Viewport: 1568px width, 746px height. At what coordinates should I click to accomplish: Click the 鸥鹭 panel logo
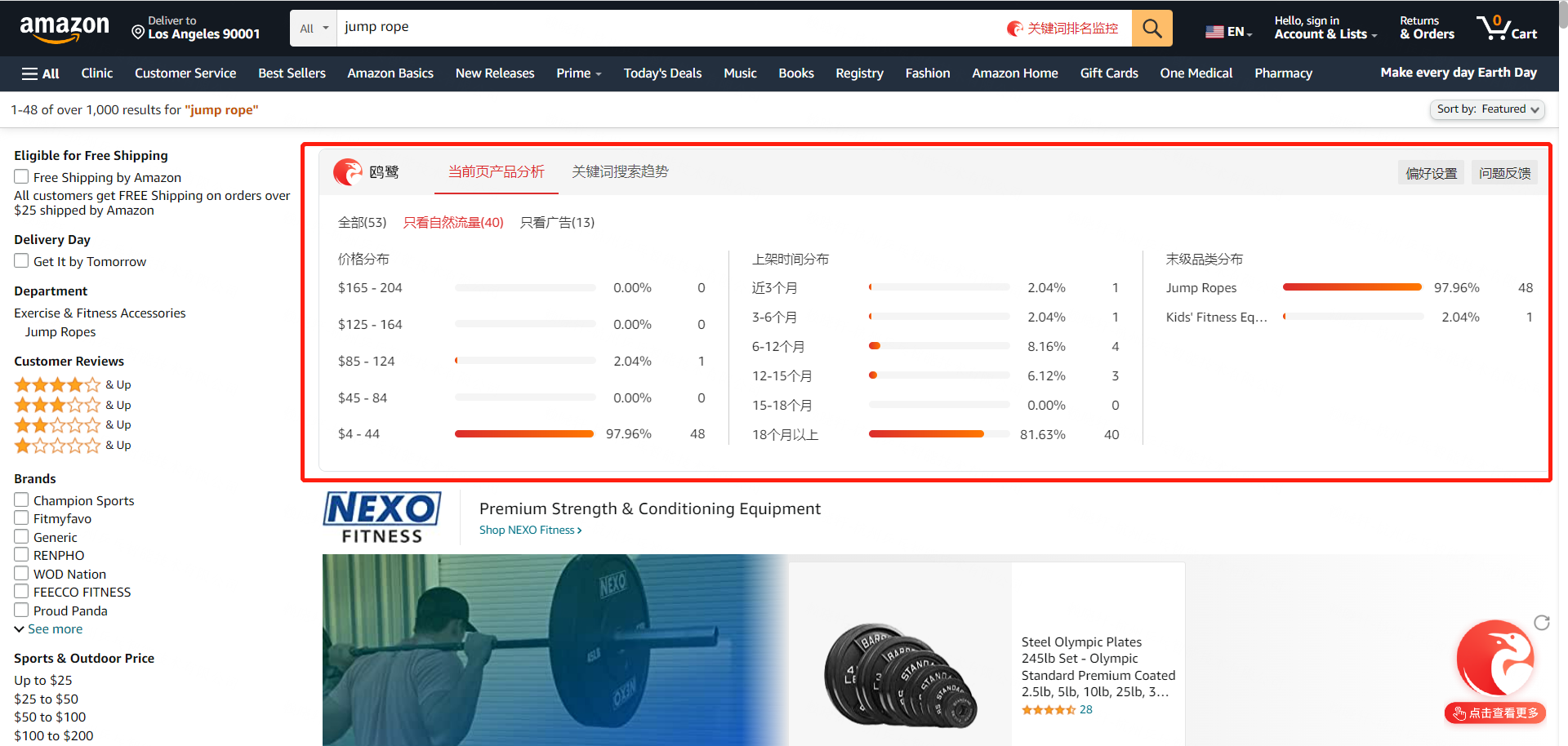pyautogui.click(x=348, y=172)
